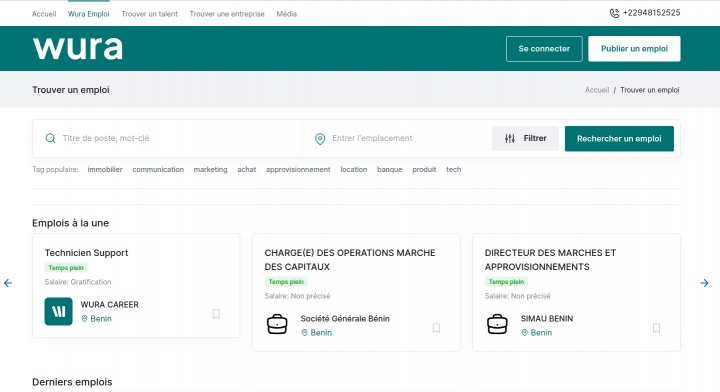Screen dimensions: 720x392
Task: Click the Derniers emplois heading
Action: pos(72,382)
